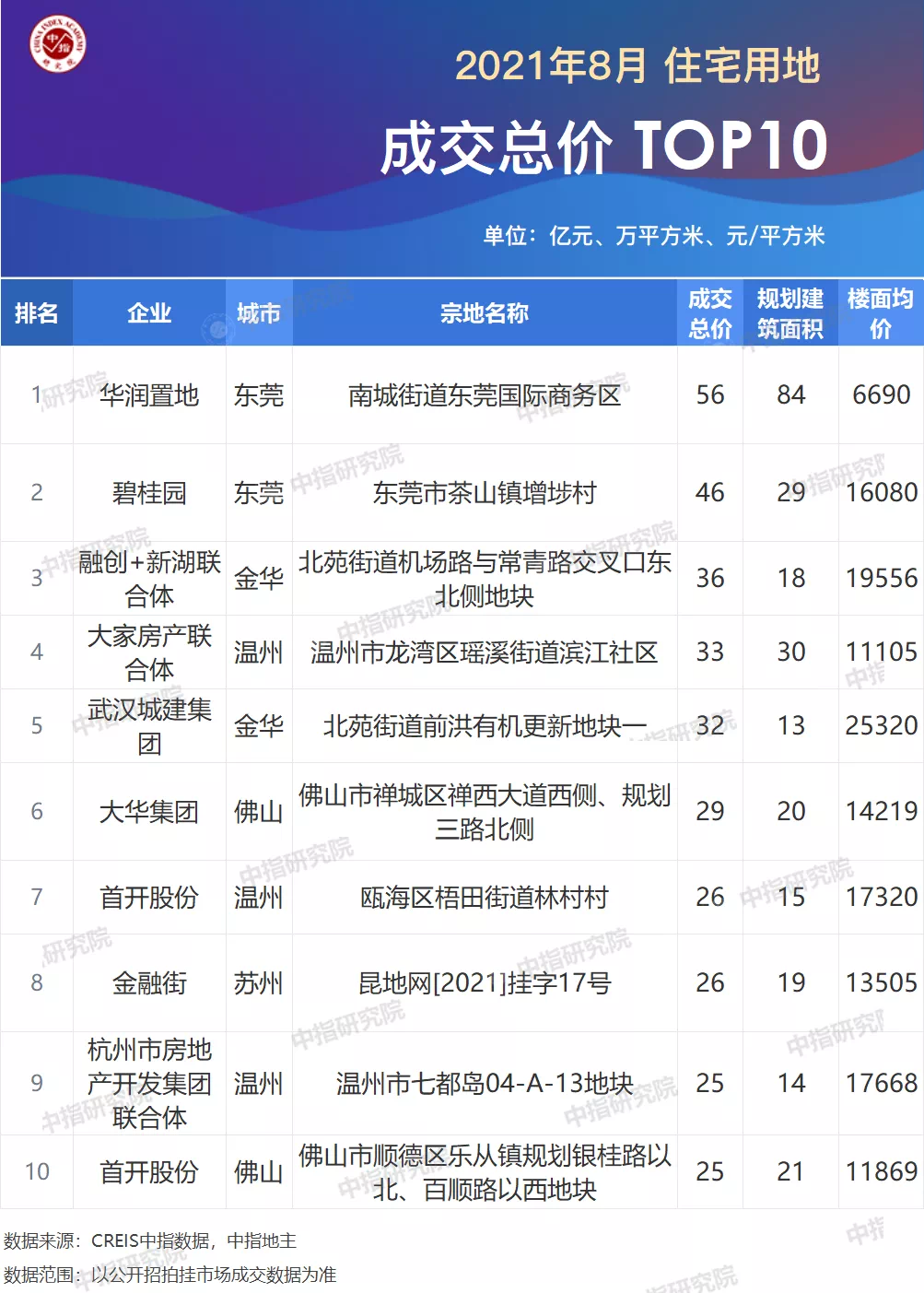
Task: Click the floor price value 25320
Action: pyautogui.click(x=882, y=726)
